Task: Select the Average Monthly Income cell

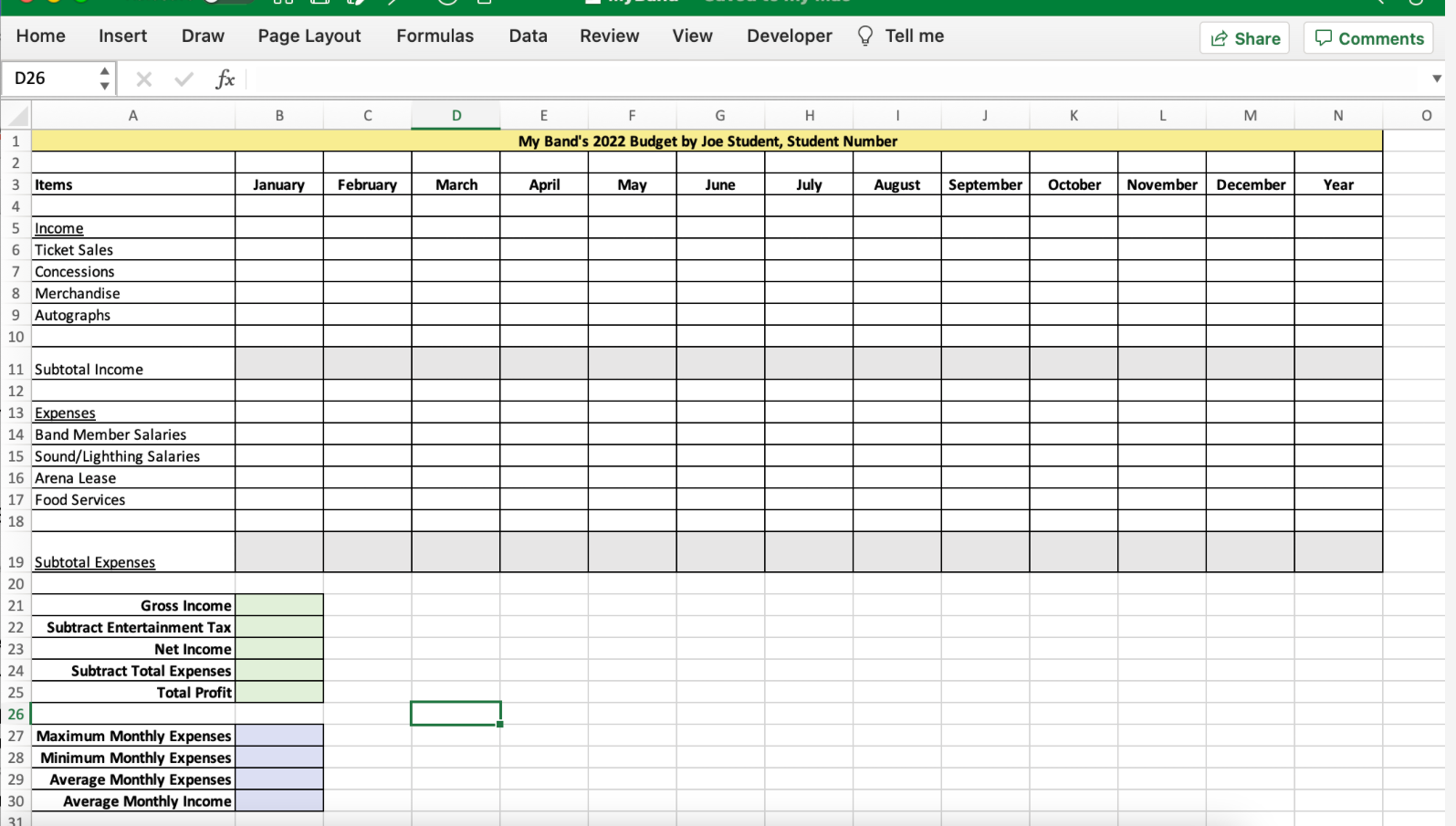Action: (x=133, y=800)
